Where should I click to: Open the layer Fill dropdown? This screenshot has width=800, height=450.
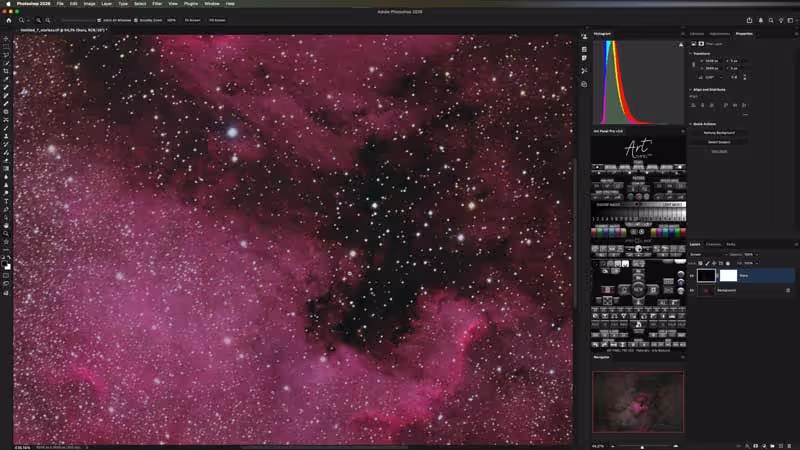(756, 263)
